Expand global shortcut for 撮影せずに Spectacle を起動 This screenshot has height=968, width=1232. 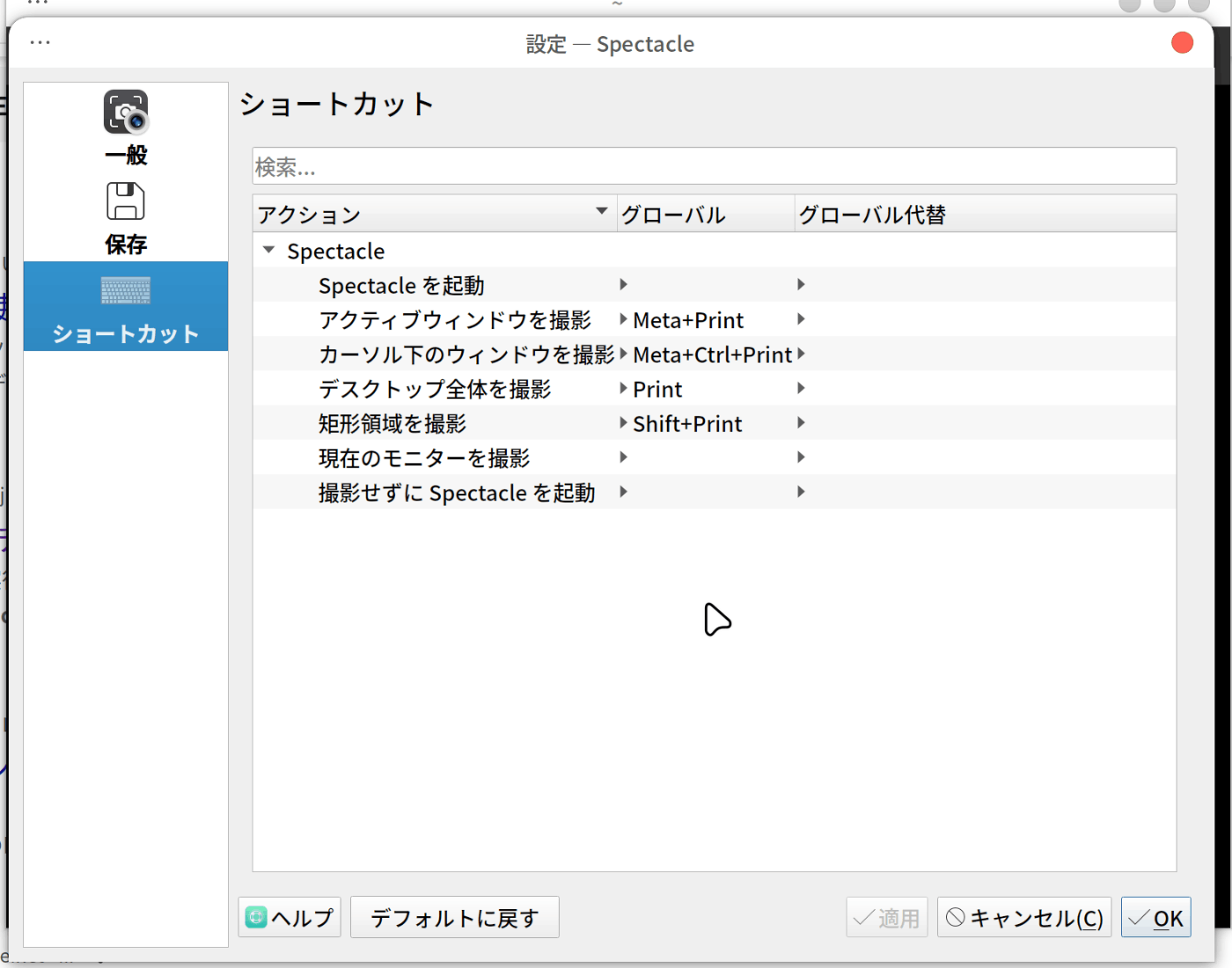(x=623, y=492)
